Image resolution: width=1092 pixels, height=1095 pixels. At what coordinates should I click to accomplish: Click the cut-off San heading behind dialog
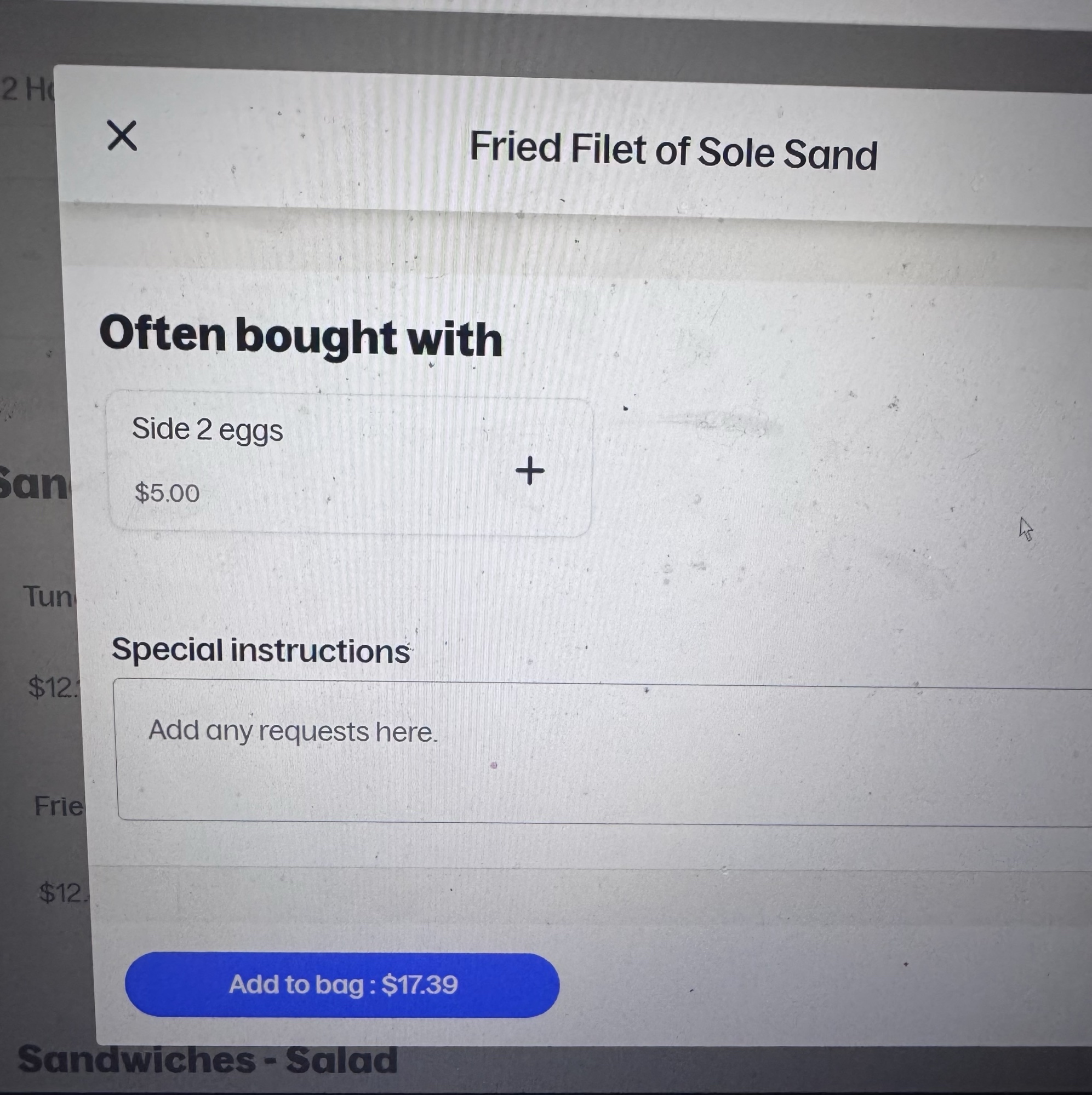[32, 484]
